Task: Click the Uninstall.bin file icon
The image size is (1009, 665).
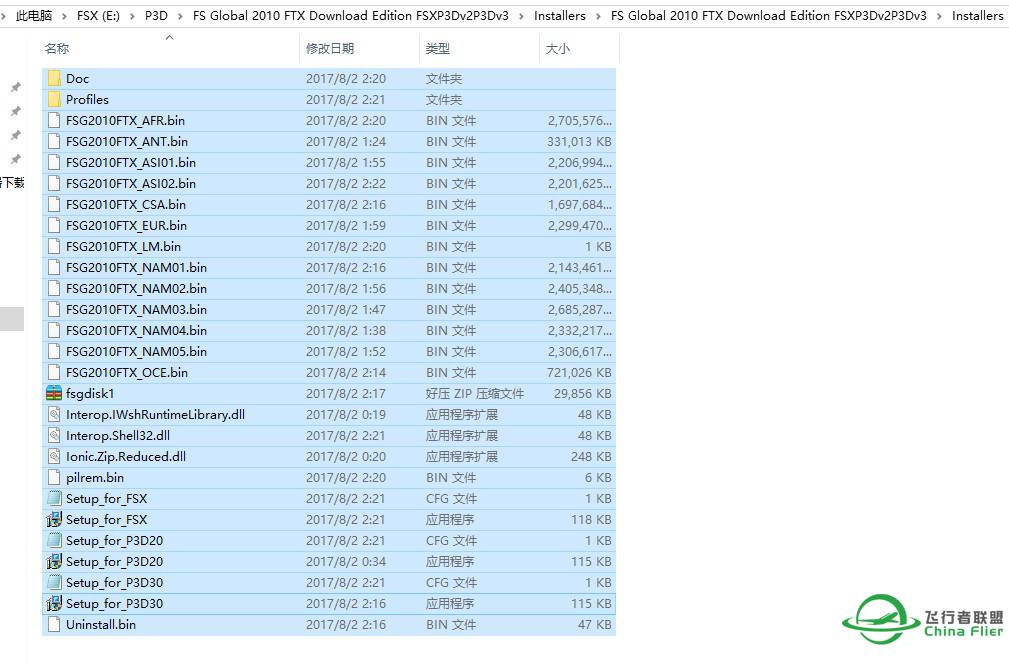Action: click(x=54, y=624)
